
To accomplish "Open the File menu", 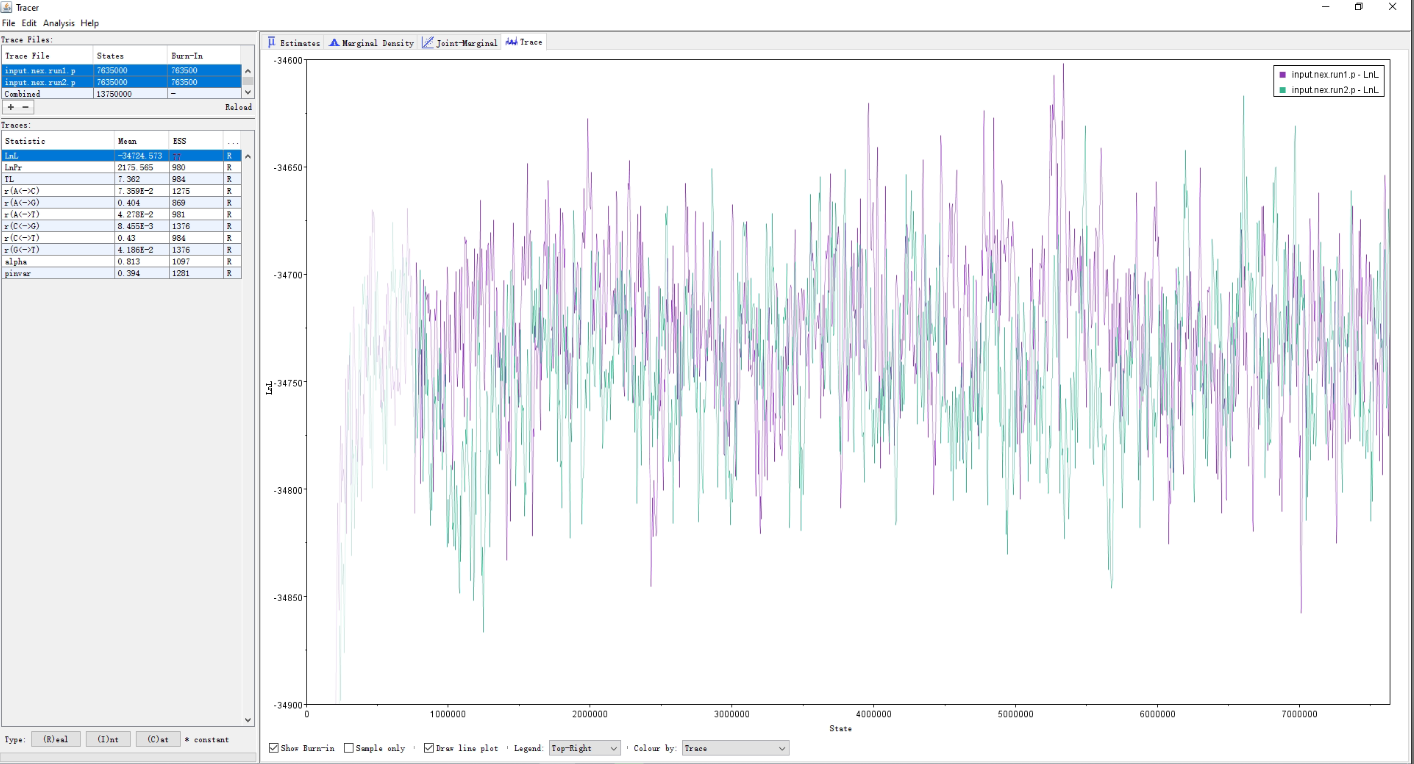I will point(9,22).
